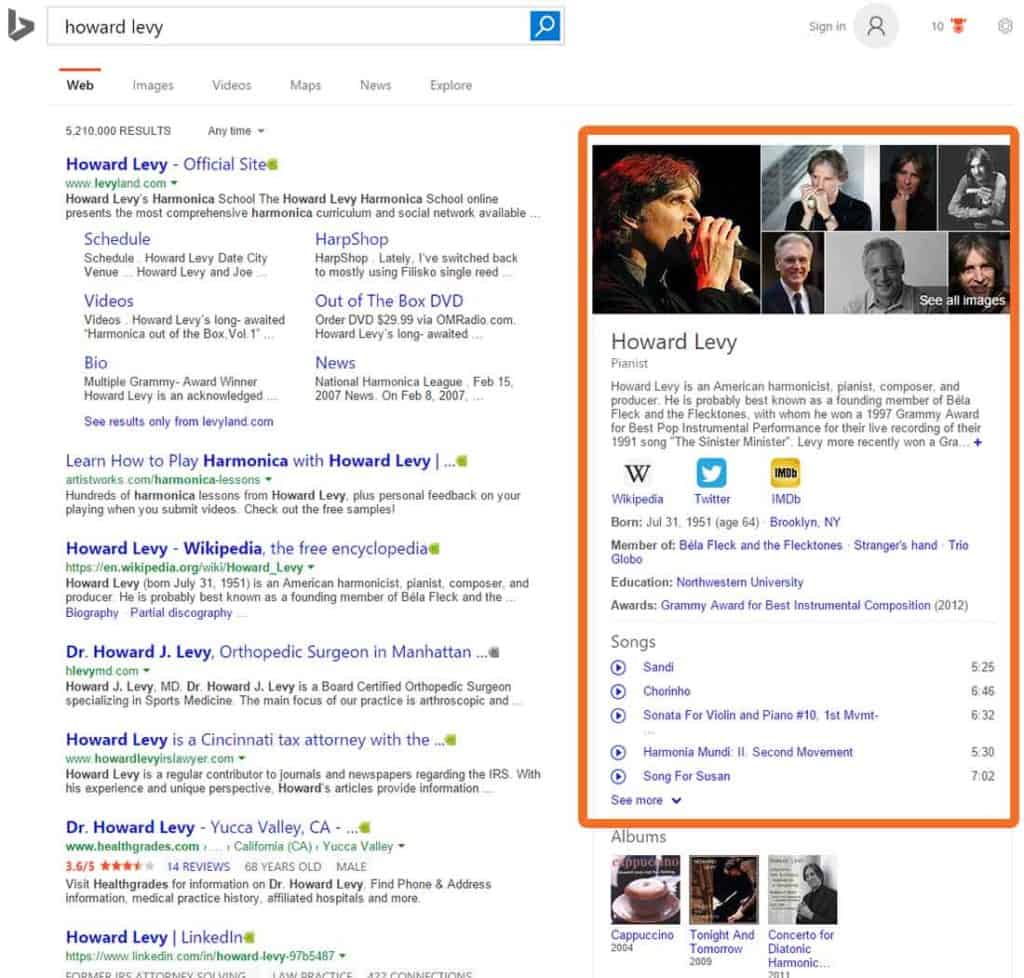
Task: Open the Howard Levy - Wikipedia result
Action: [x=246, y=548]
